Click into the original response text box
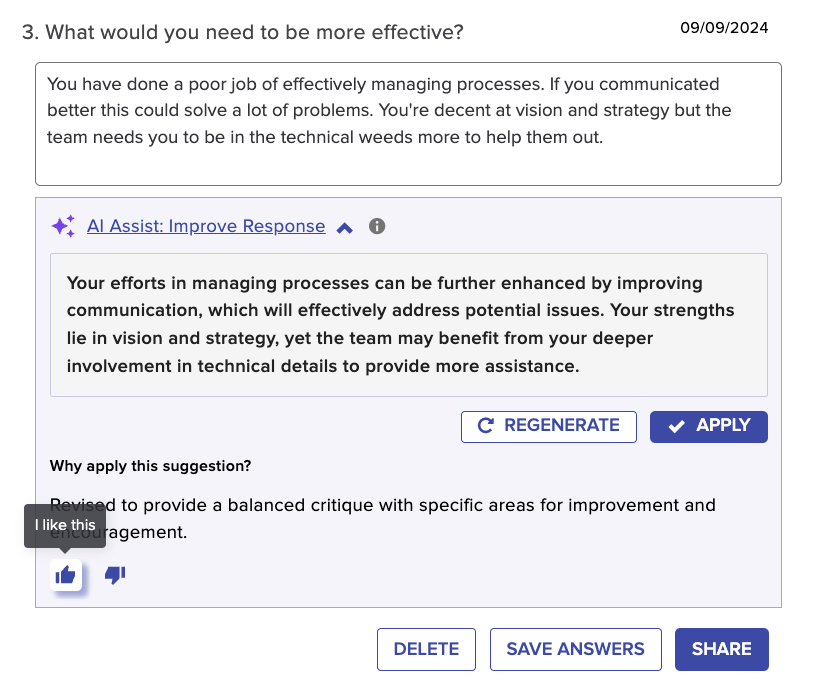The image size is (820, 700). pyautogui.click(x=408, y=124)
